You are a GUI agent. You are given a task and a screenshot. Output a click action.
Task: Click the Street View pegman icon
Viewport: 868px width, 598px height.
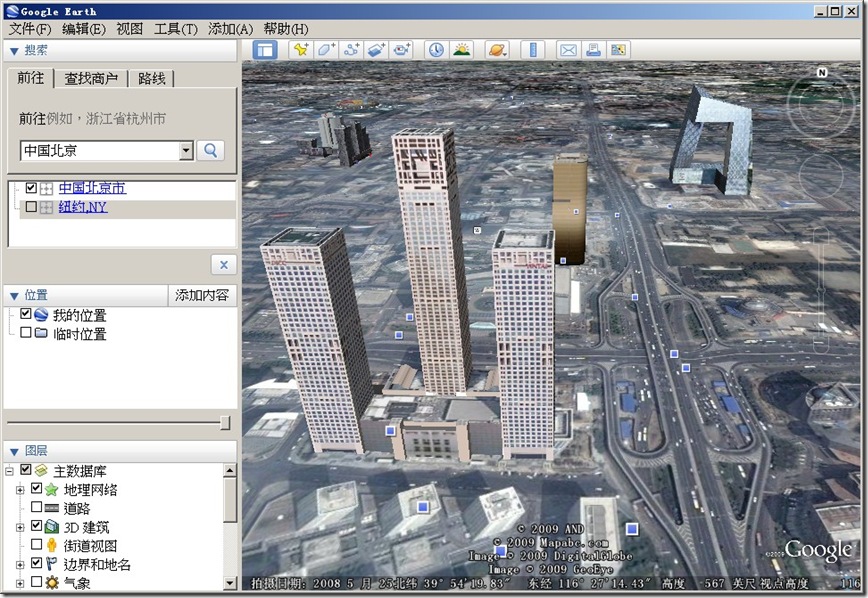point(51,545)
